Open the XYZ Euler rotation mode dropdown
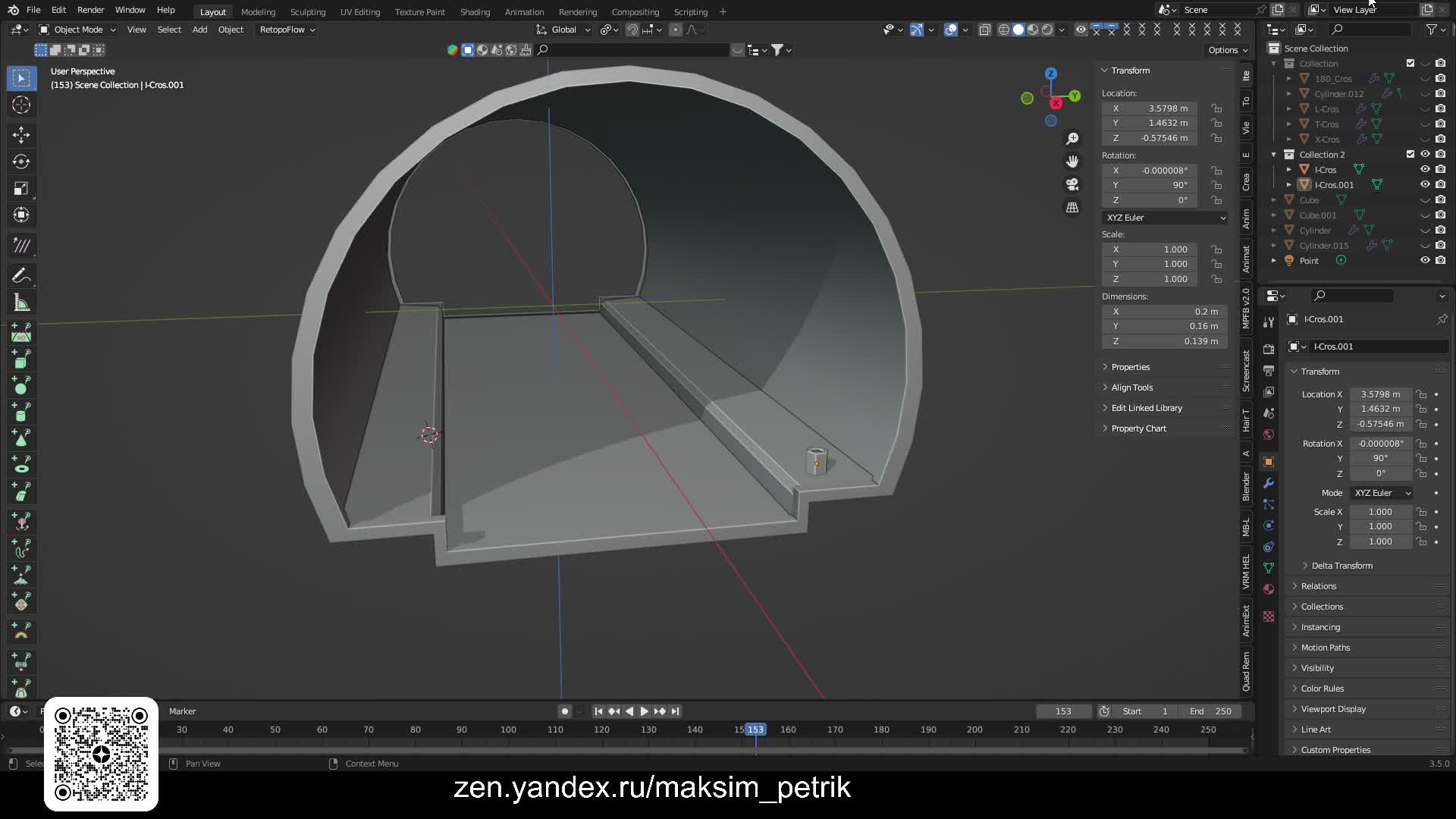 [x=1164, y=218]
